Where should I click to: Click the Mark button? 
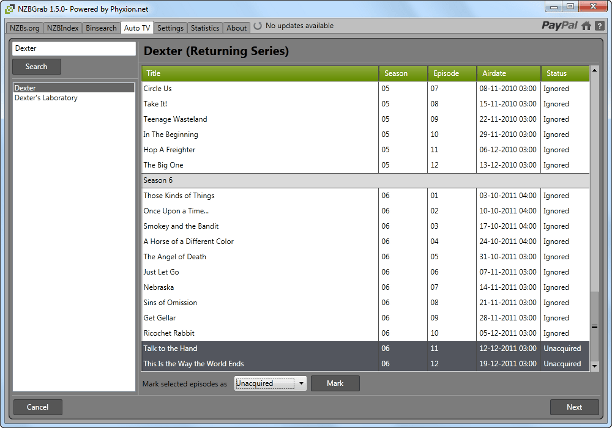[335, 383]
